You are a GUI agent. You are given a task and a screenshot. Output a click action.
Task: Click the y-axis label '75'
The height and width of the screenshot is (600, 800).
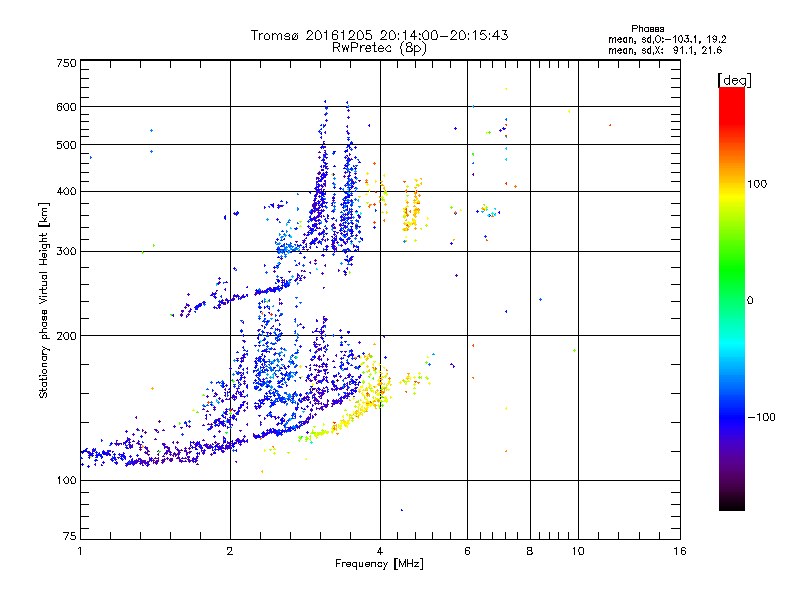[x=70, y=536]
